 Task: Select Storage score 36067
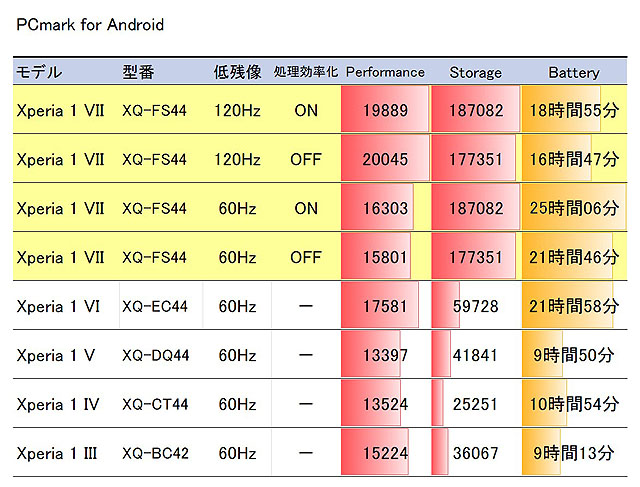tap(476, 453)
